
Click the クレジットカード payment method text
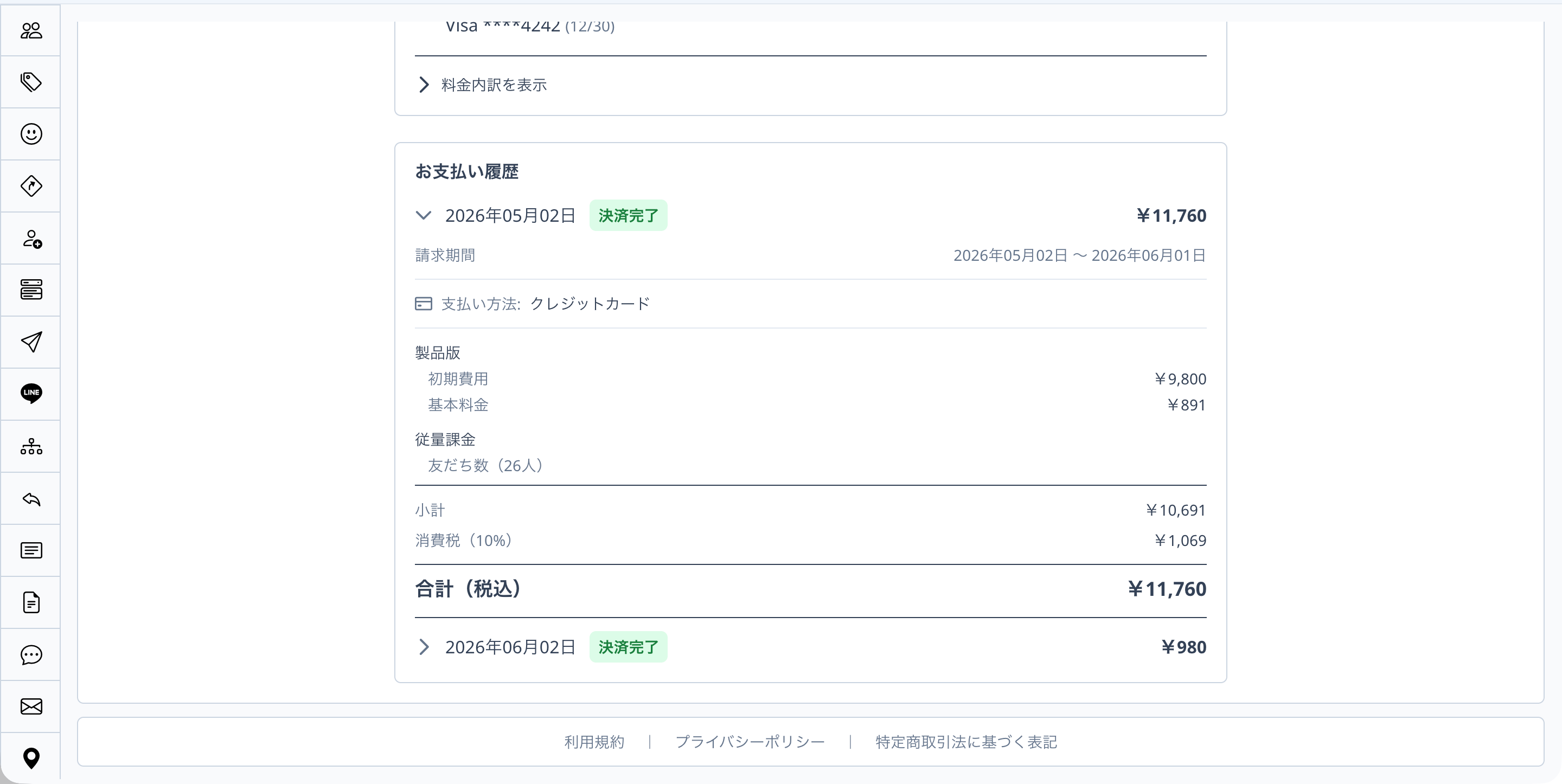click(590, 304)
